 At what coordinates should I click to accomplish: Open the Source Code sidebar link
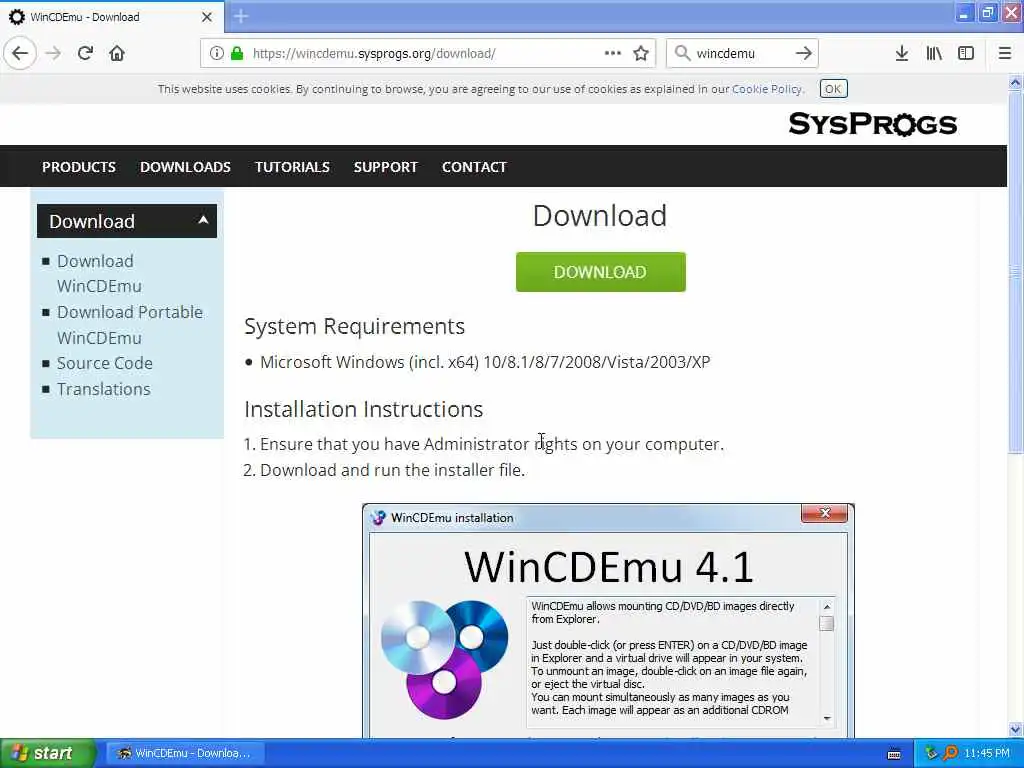coord(105,363)
